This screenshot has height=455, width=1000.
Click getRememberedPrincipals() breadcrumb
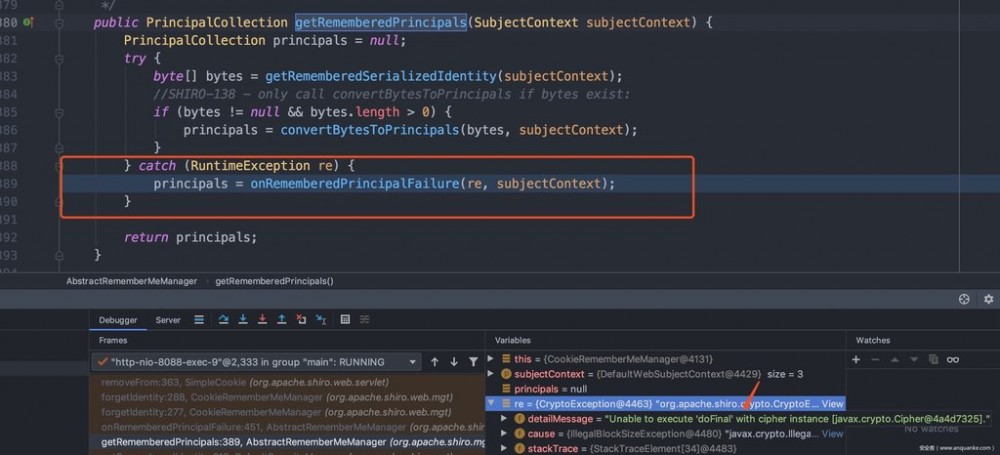point(275,281)
